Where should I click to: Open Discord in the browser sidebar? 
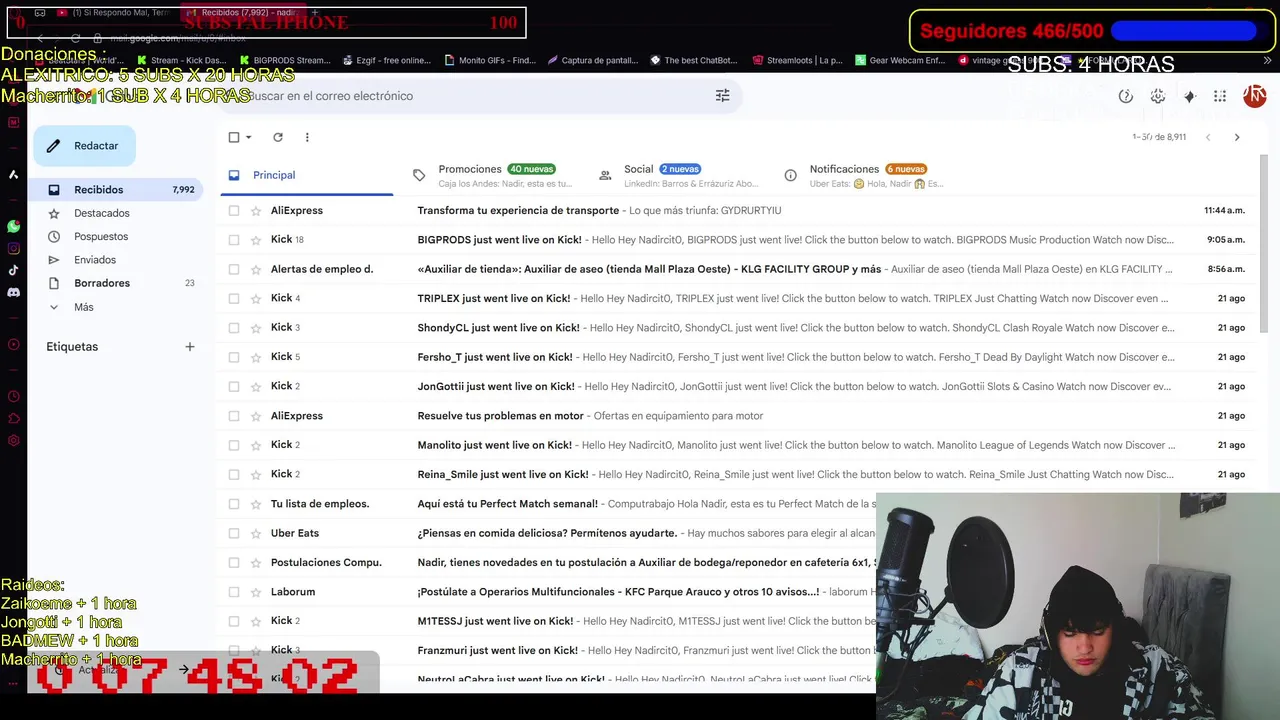[13, 293]
